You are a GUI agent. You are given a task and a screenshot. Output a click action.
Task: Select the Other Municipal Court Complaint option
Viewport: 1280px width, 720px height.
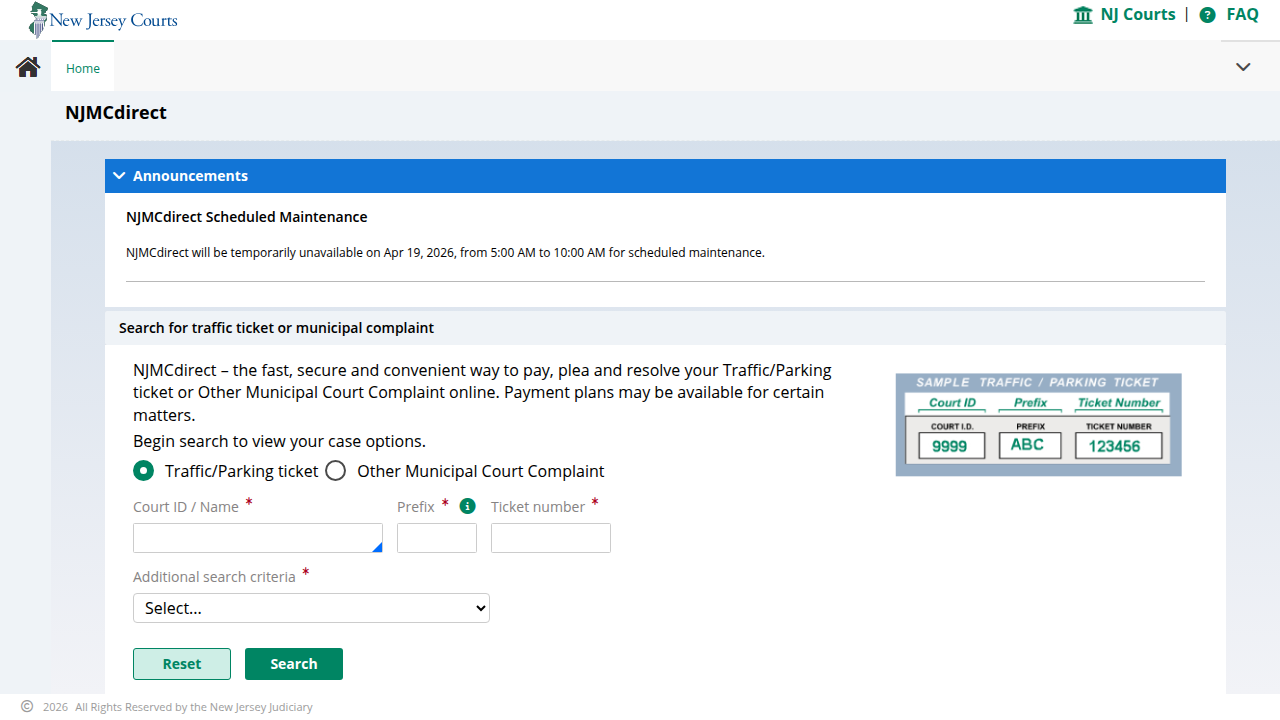335,470
